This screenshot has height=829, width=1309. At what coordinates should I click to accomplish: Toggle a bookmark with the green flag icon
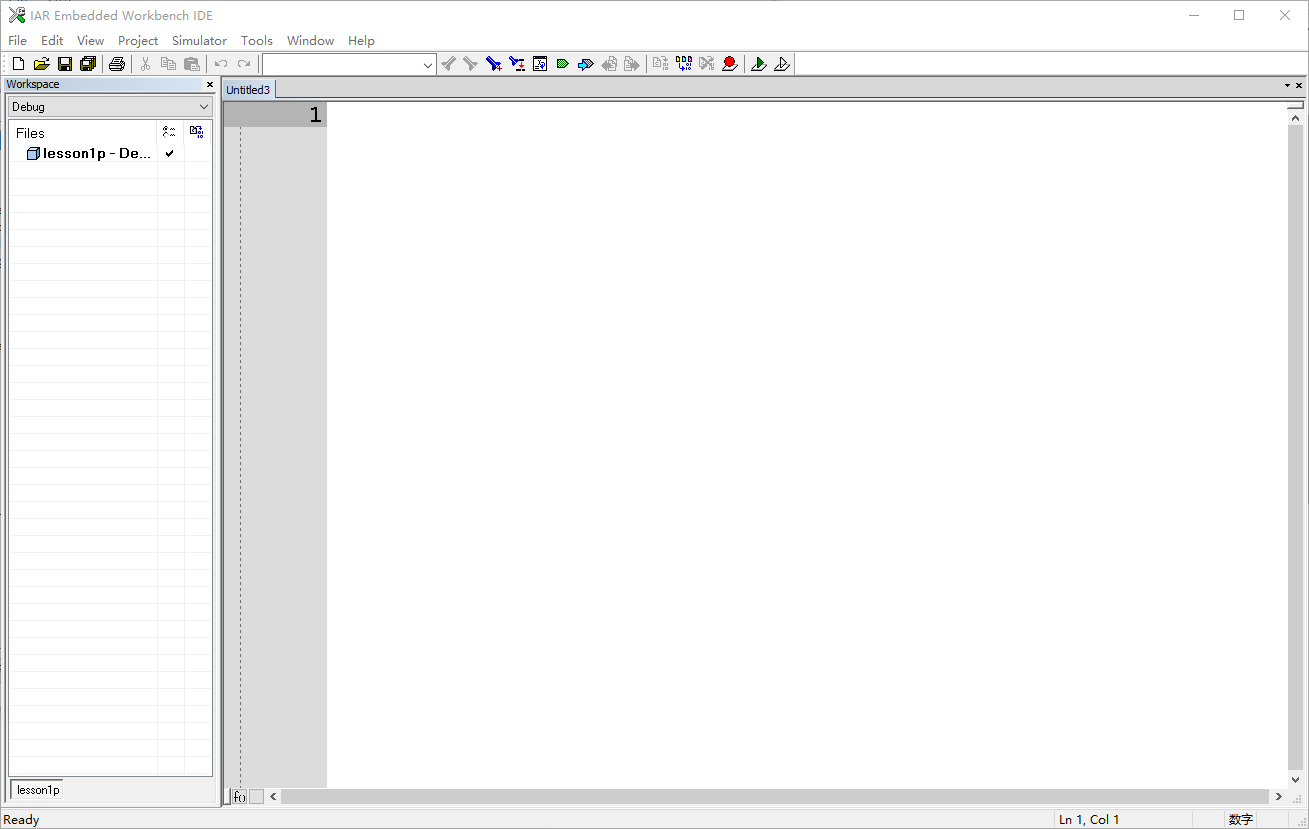point(563,64)
